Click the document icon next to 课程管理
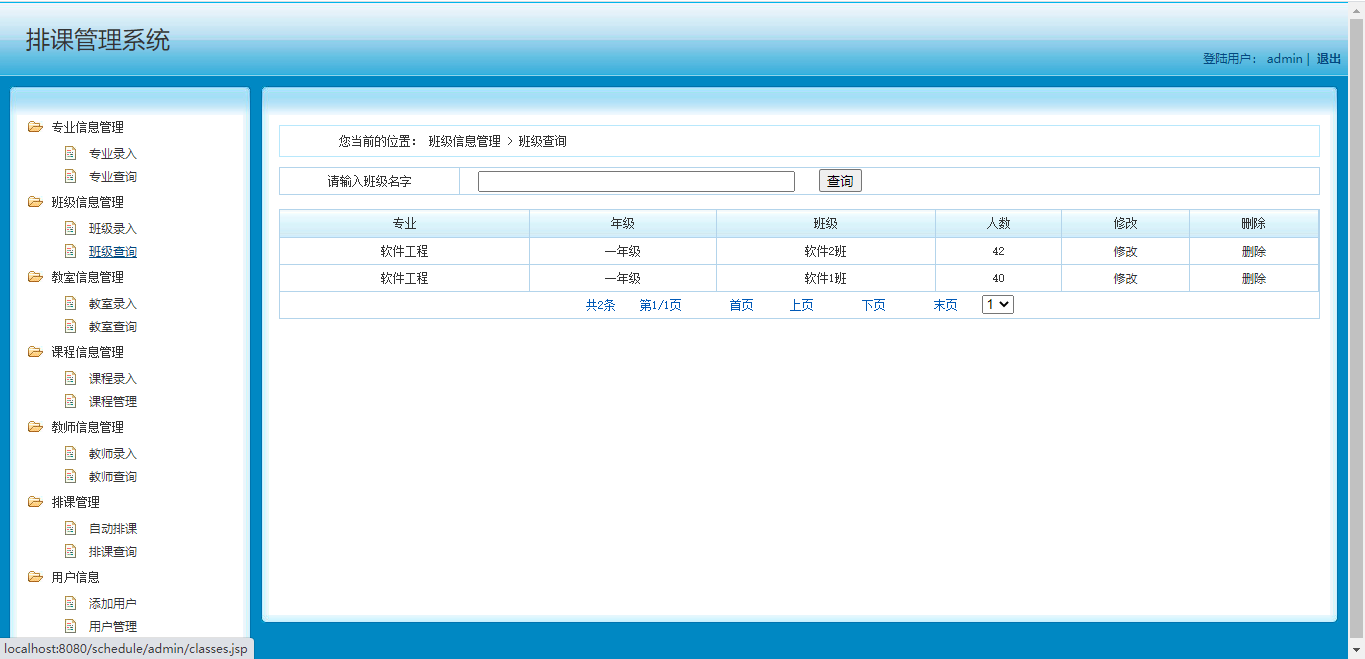Screen dimensions: 1365x659 (x=69, y=401)
